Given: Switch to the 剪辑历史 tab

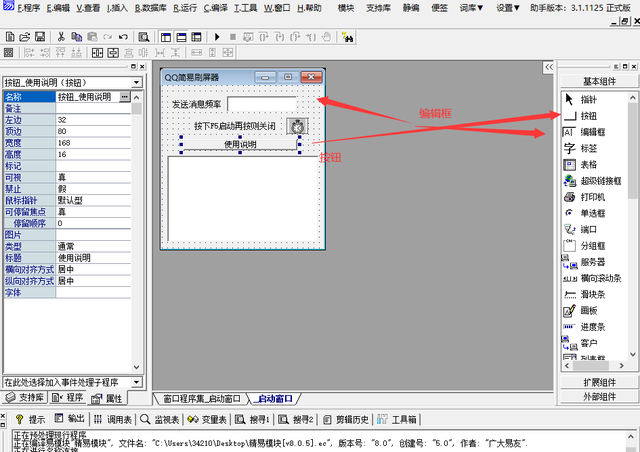Looking at the screenshot, I should 347,419.
